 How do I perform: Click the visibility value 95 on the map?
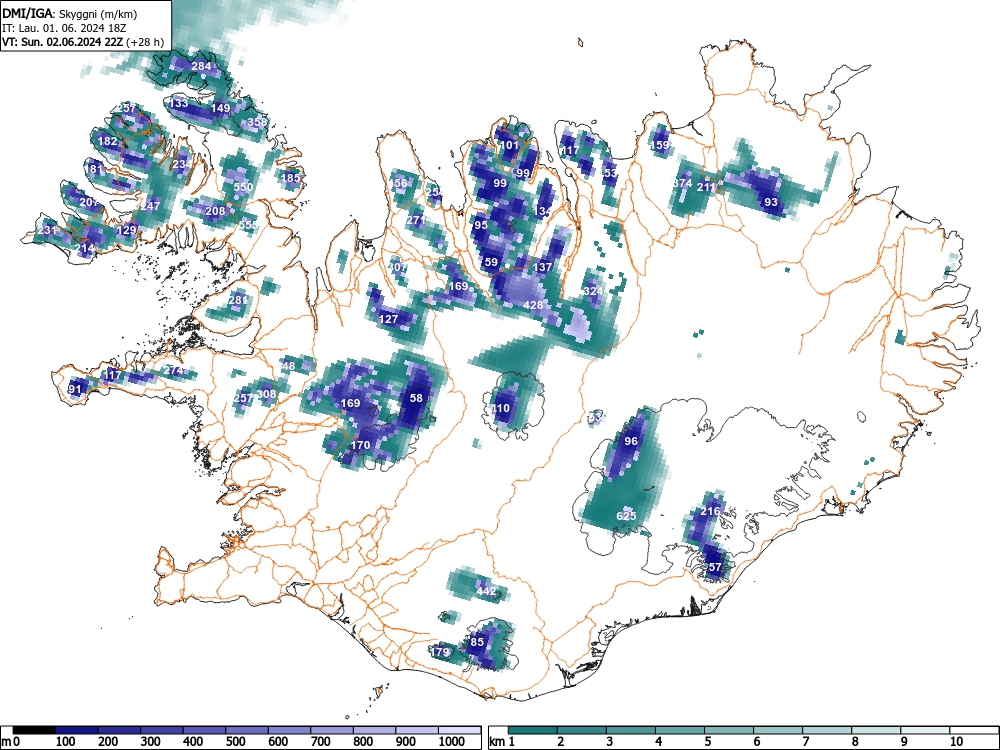pos(481,225)
